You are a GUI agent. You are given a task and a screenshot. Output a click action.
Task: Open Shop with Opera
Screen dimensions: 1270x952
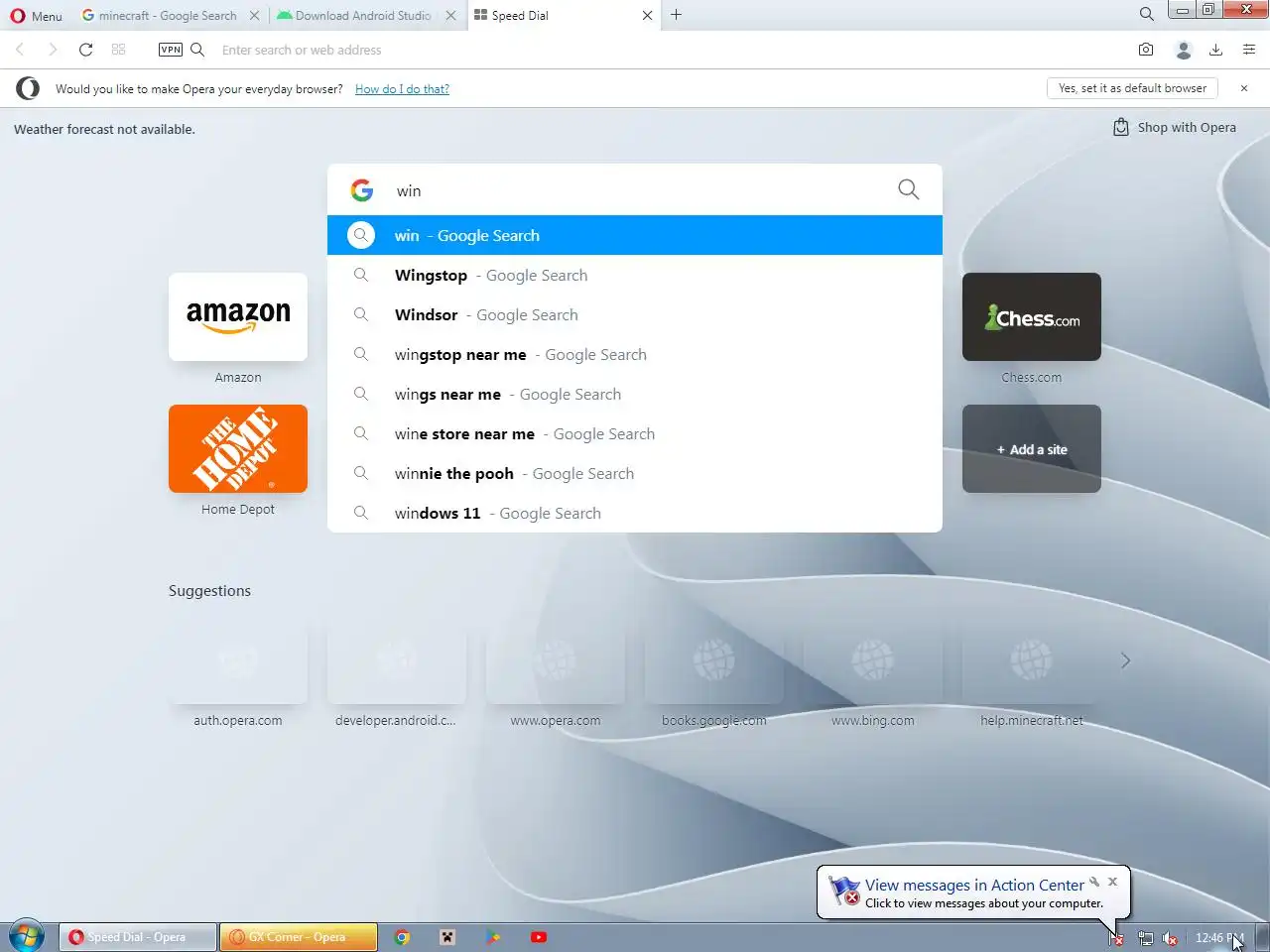point(1175,127)
